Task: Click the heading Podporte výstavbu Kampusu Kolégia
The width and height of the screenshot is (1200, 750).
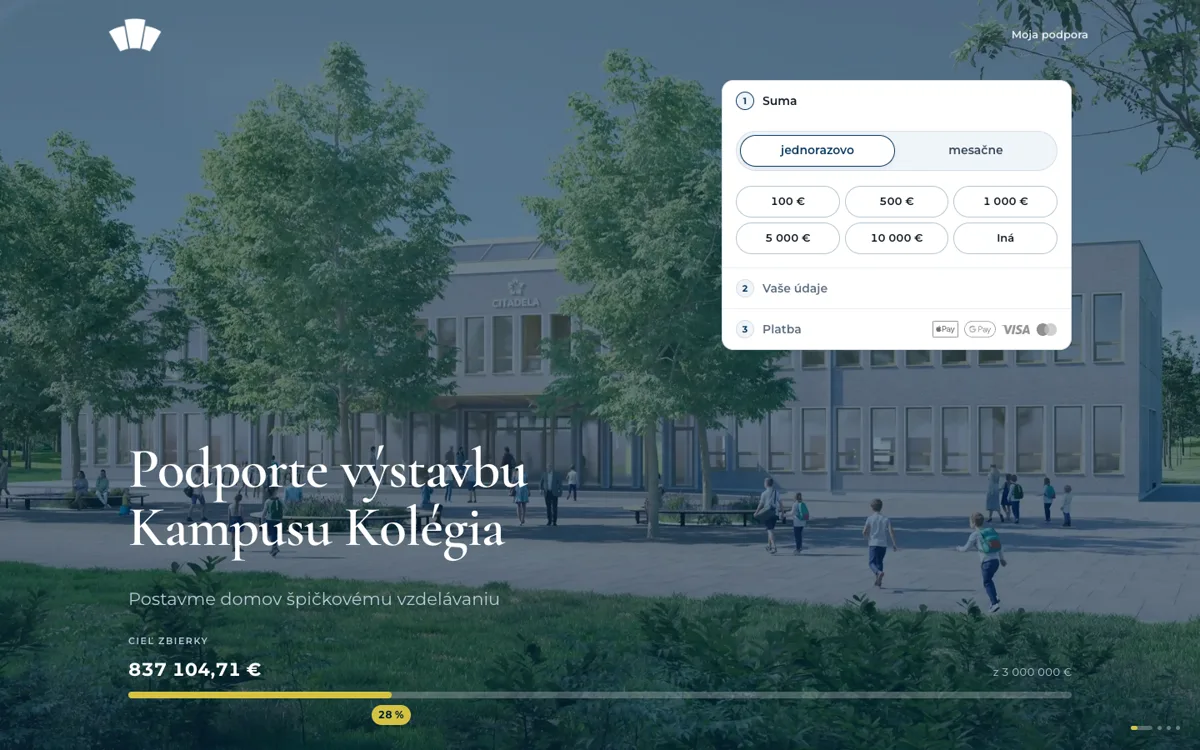Action: [328, 499]
